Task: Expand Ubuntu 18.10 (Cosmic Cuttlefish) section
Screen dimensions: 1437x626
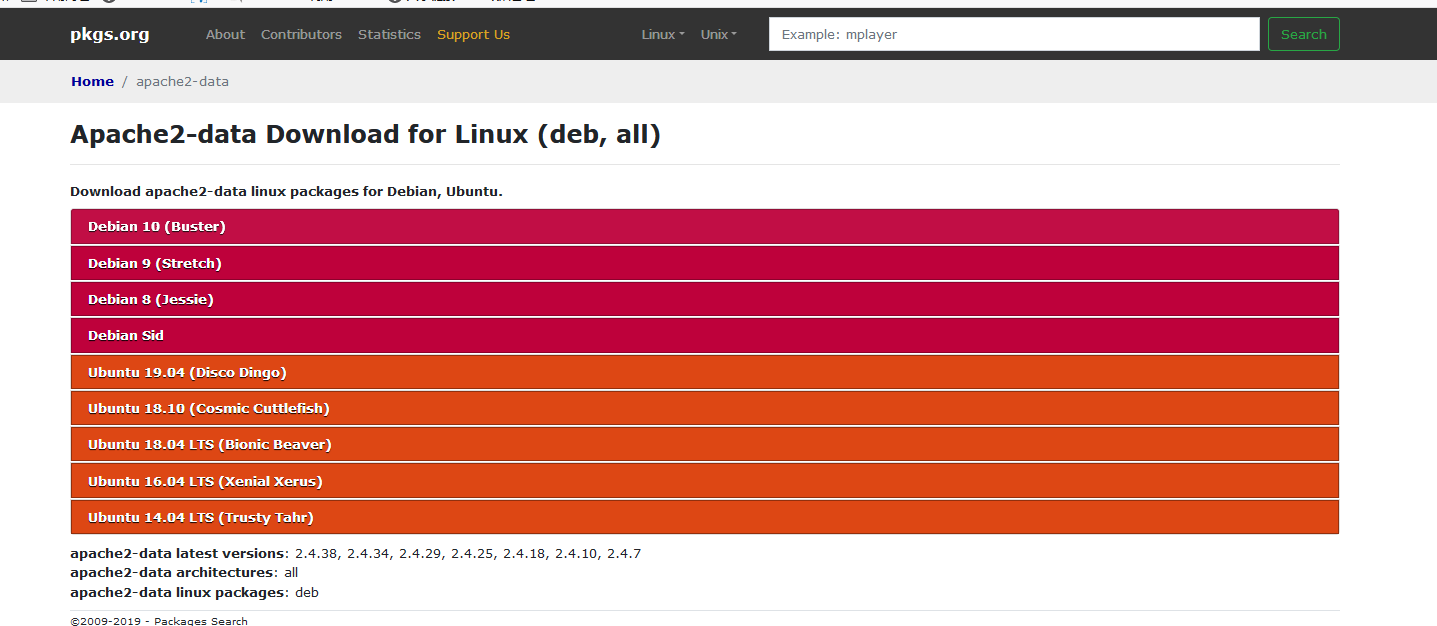Action: [705, 408]
